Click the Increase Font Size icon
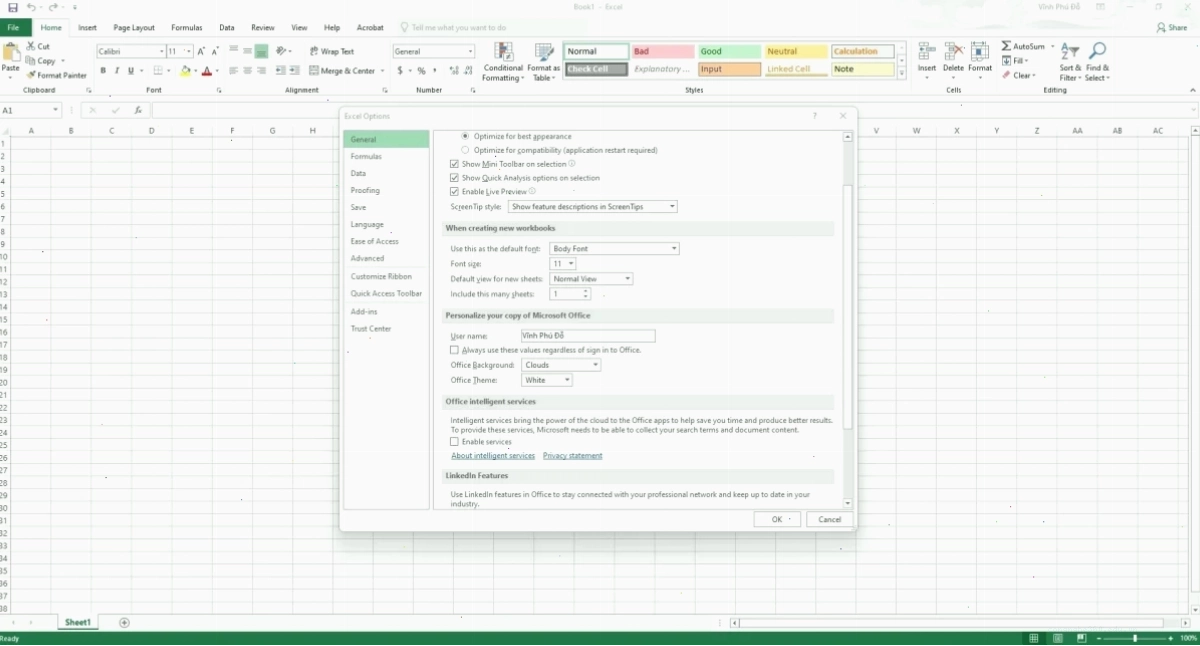1200x646 pixels. [x=201, y=51]
